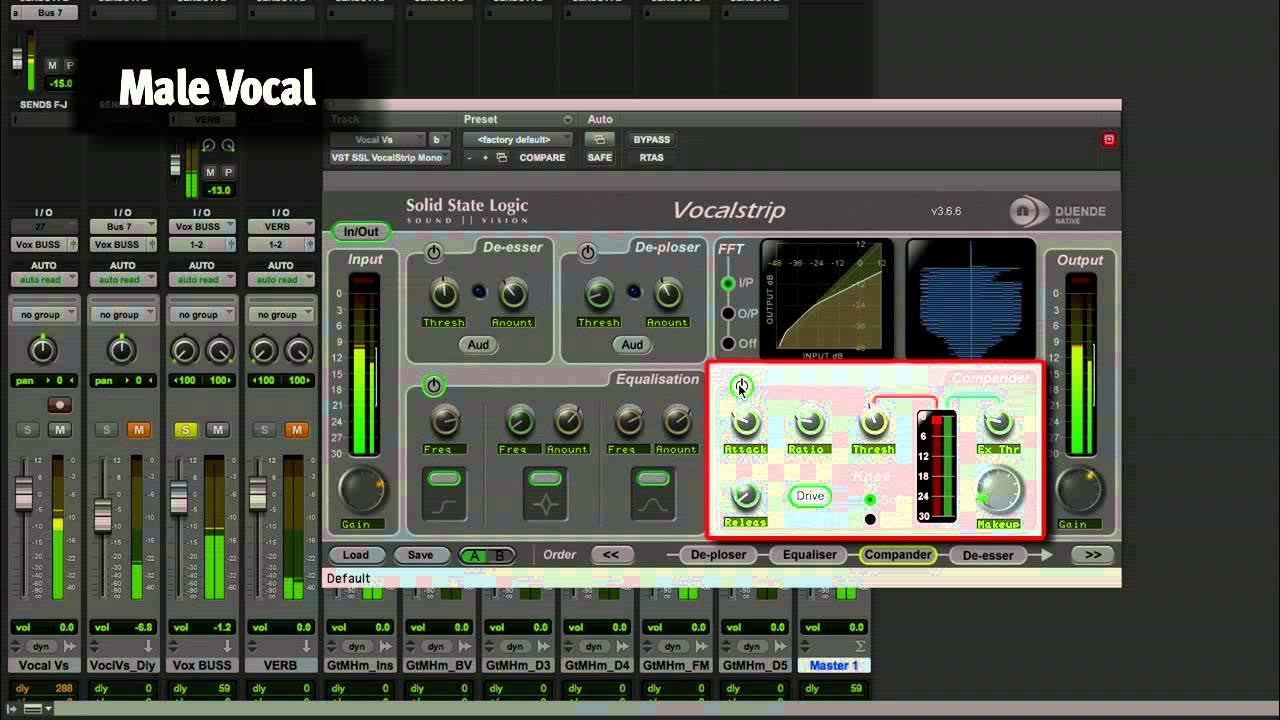The height and width of the screenshot is (720, 1280).
Task: Click the Compander Ratio knob
Action: pos(809,423)
